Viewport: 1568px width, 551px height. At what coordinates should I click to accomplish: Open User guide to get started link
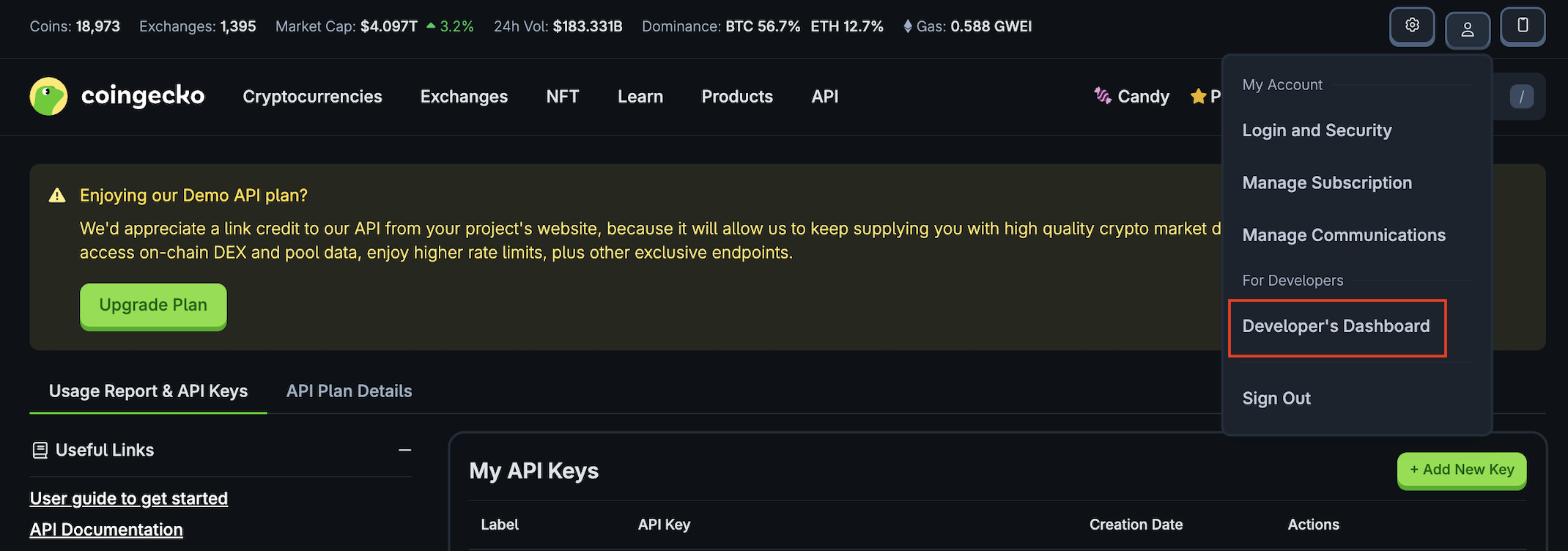129,498
